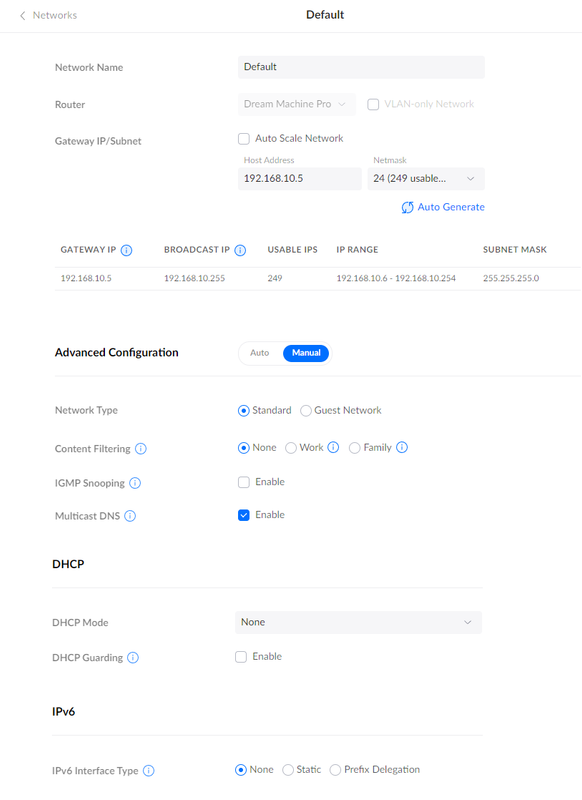Switch Advanced Configuration to Manual

click(306, 353)
